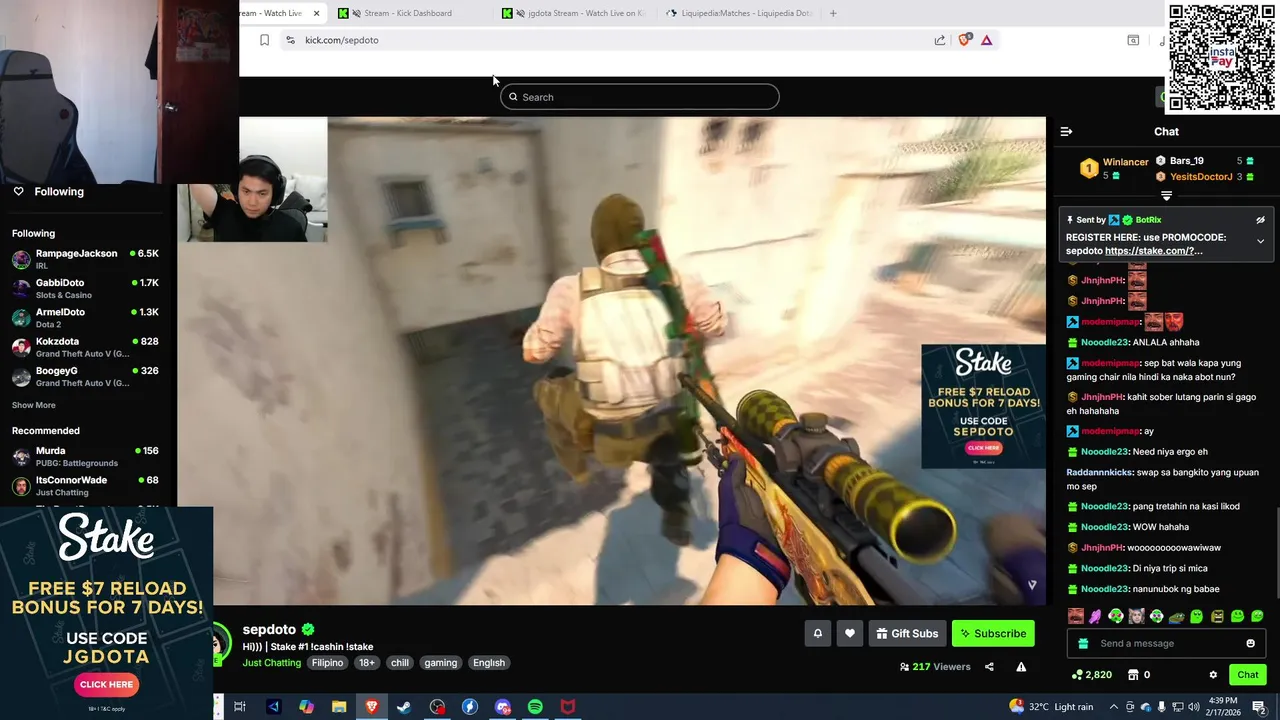The width and height of the screenshot is (1280, 720).
Task: Report stream with warning triangle icon
Action: pos(1021,667)
